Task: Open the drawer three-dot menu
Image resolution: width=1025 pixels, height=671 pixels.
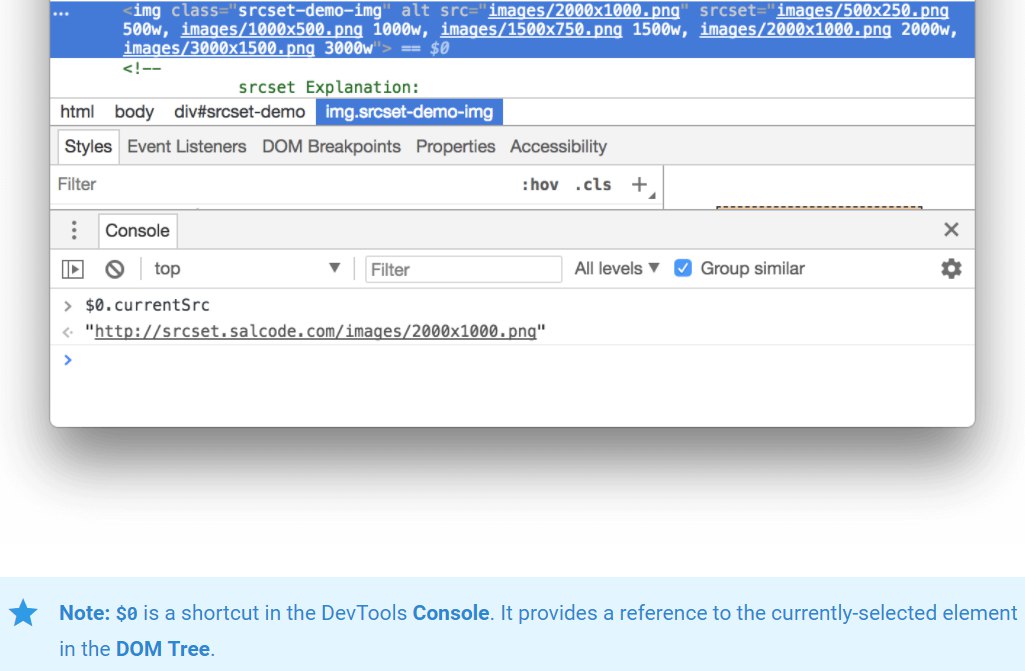Action: [x=74, y=230]
